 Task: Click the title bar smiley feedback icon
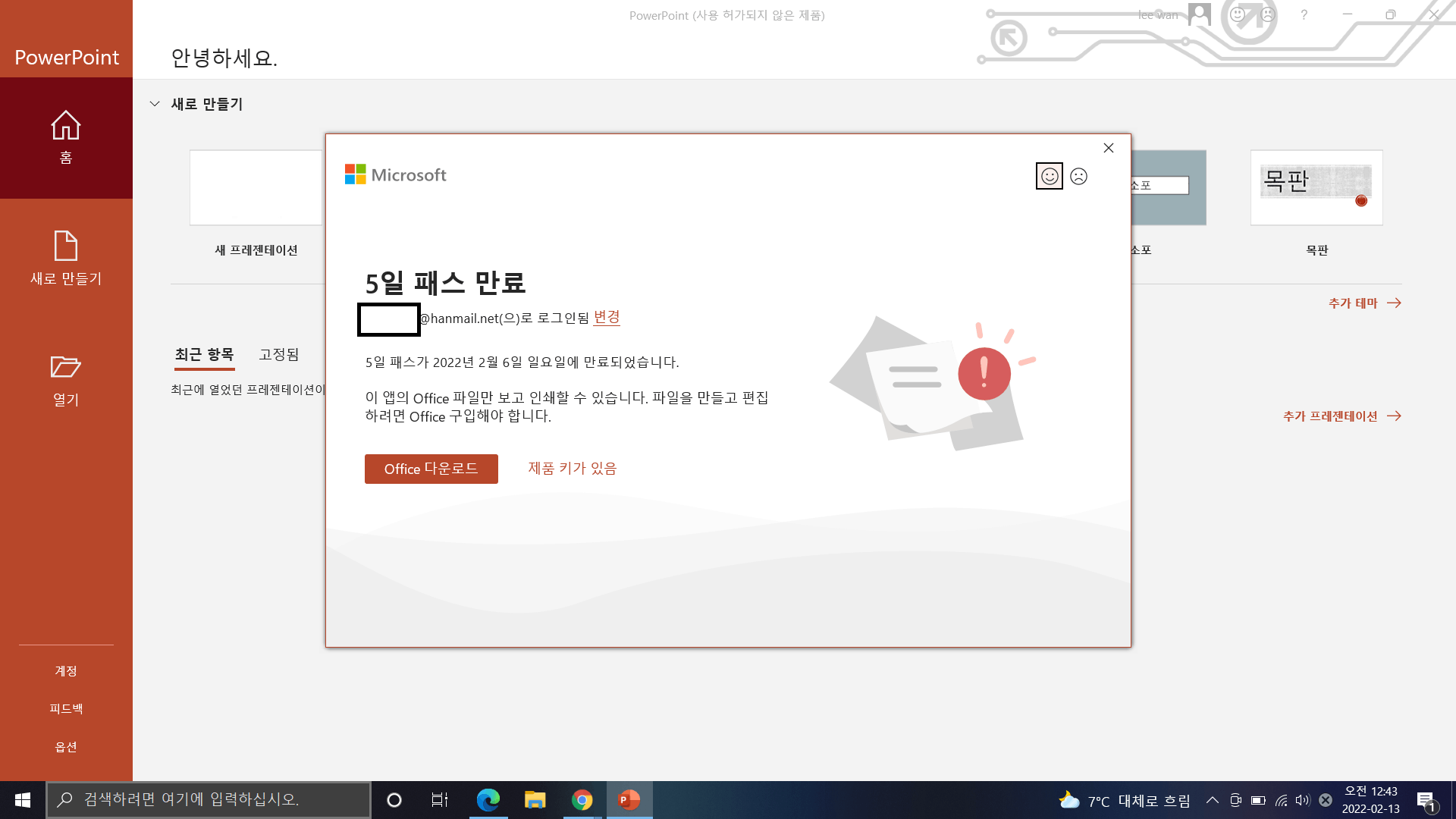pyautogui.click(x=1238, y=14)
